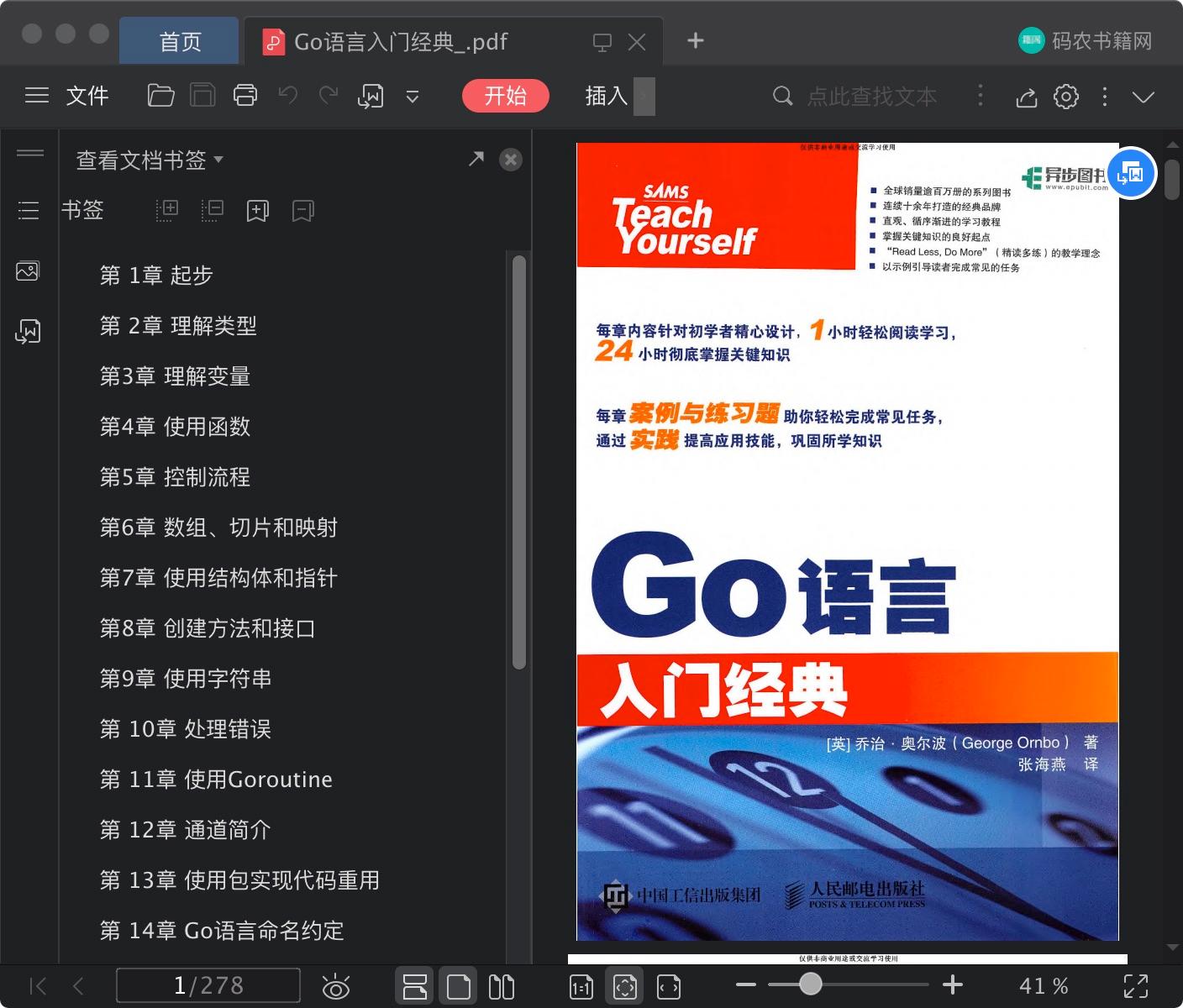Select single page view mode

coord(459,986)
